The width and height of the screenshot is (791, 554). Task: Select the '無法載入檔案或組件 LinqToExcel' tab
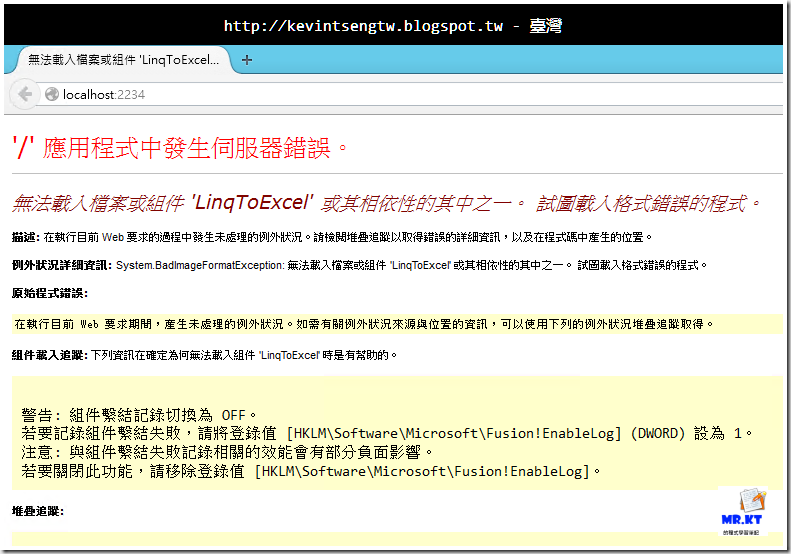coord(123,60)
